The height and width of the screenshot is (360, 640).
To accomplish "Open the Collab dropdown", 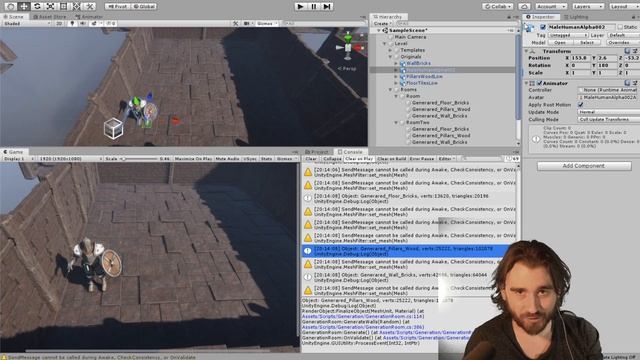I will (x=498, y=6).
